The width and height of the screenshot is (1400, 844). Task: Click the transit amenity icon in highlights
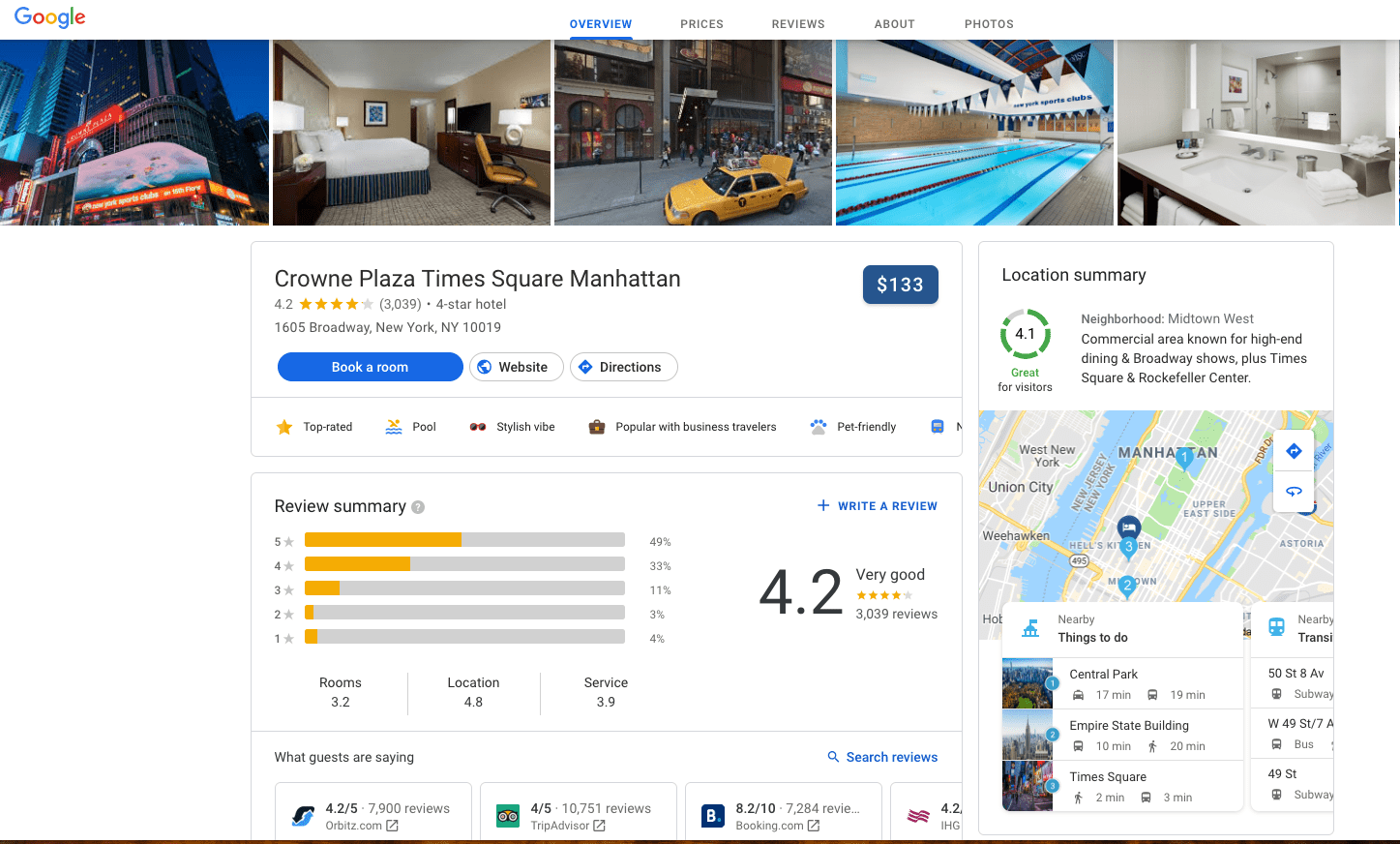click(x=938, y=427)
